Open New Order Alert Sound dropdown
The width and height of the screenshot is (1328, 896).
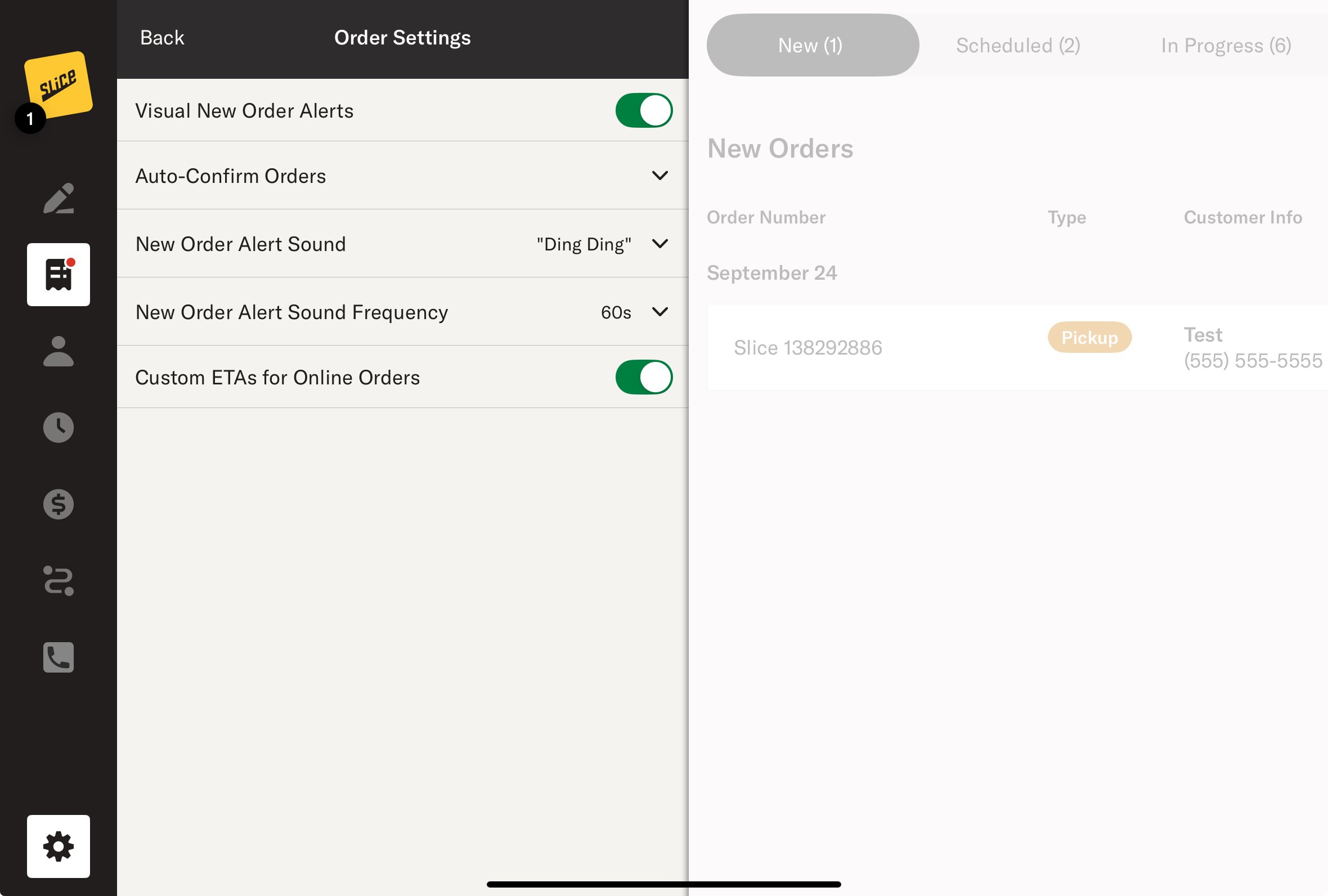click(x=659, y=244)
